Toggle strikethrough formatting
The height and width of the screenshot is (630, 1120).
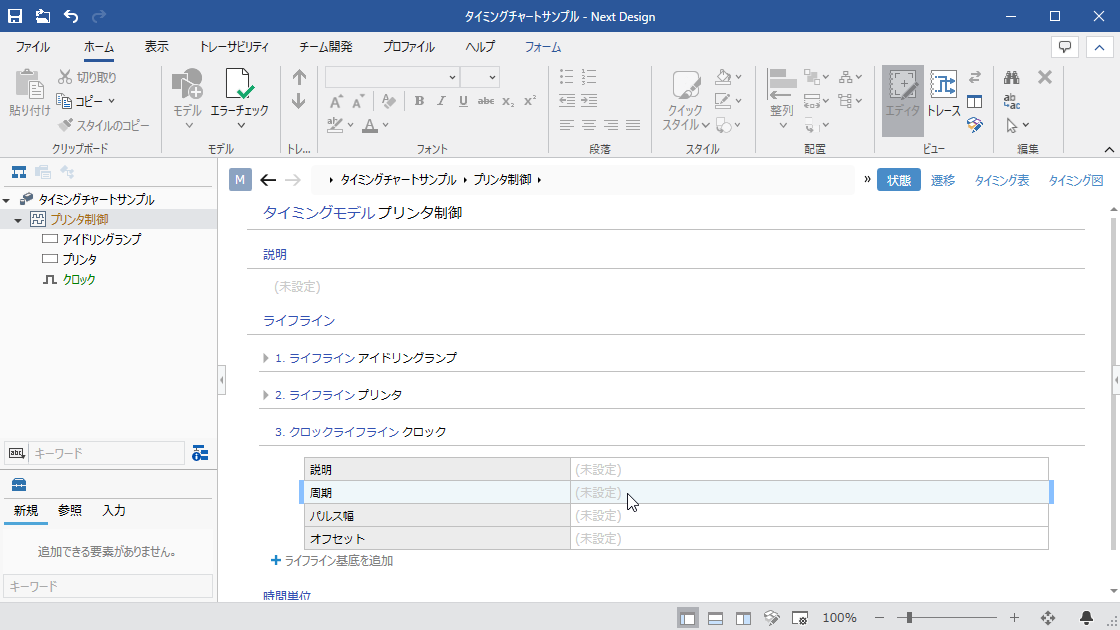[486, 101]
